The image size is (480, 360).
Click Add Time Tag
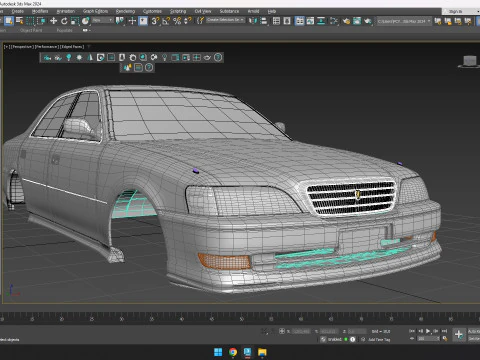379,339
